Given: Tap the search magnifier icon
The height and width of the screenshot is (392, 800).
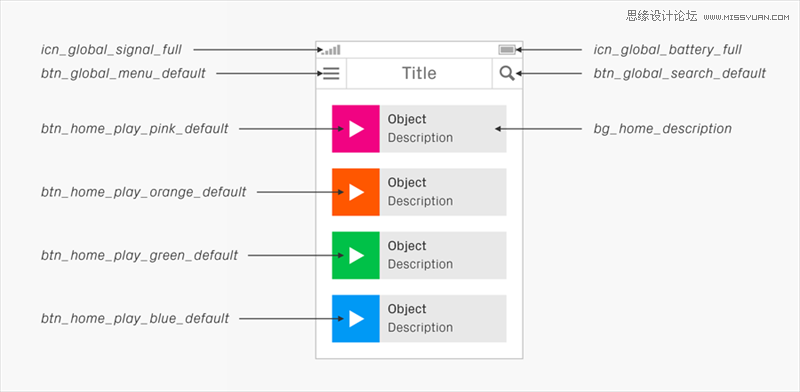Looking at the screenshot, I should click(x=507, y=74).
